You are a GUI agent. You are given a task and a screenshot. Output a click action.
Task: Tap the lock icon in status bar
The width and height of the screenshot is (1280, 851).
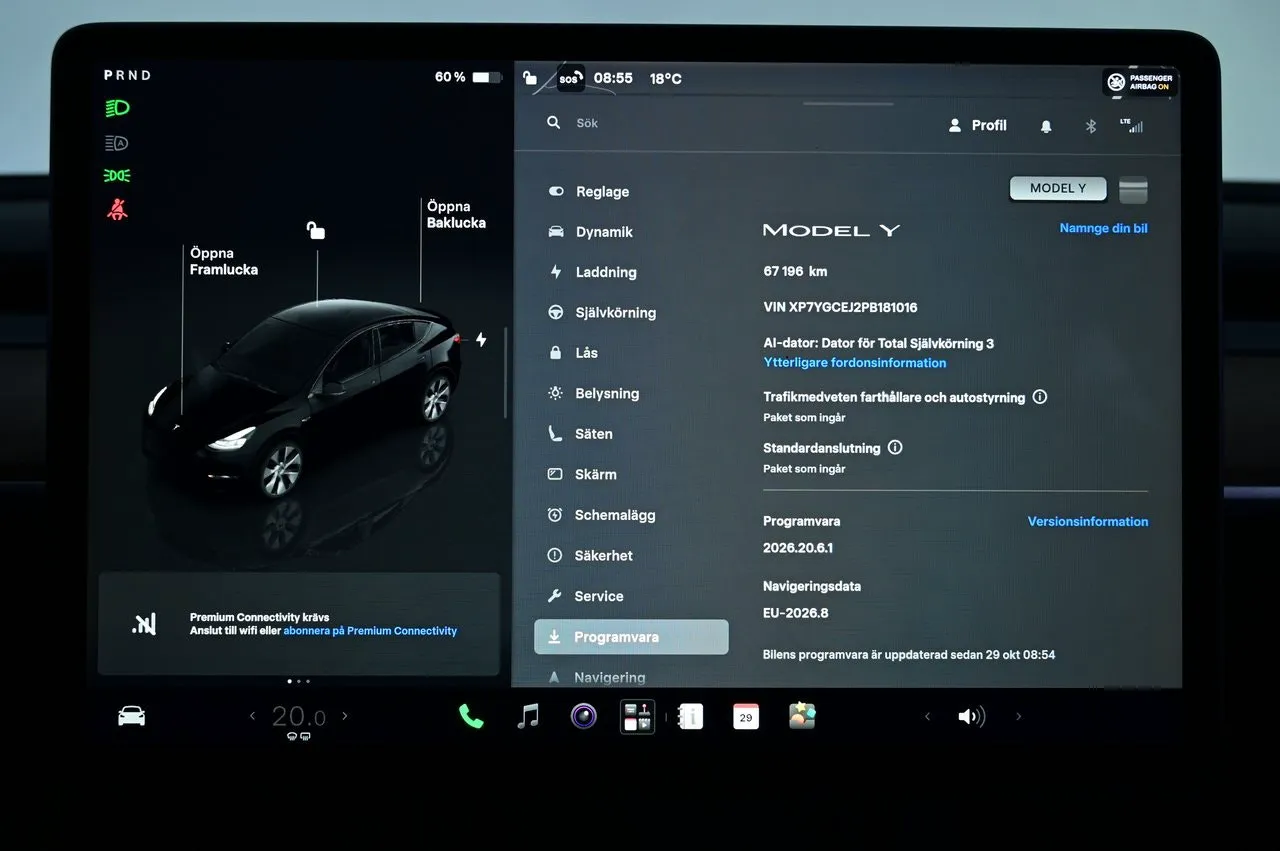pos(530,78)
